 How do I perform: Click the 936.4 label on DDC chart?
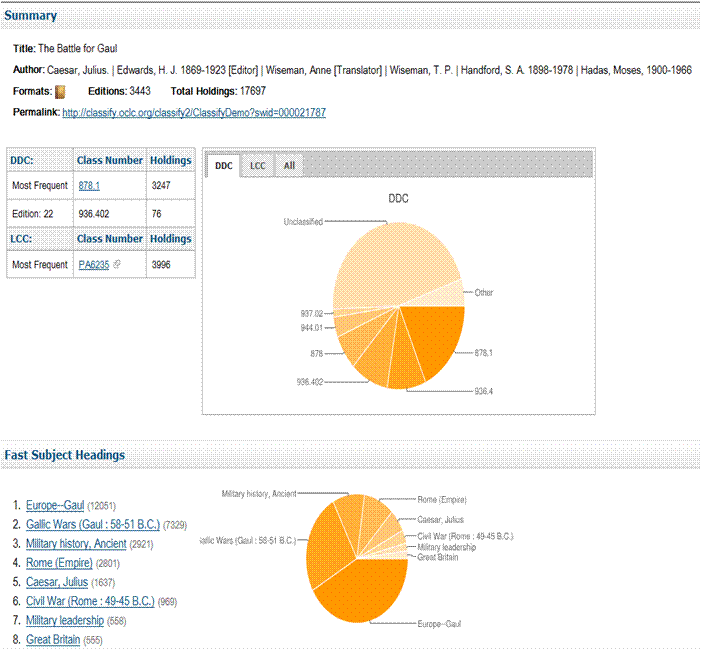point(484,391)
